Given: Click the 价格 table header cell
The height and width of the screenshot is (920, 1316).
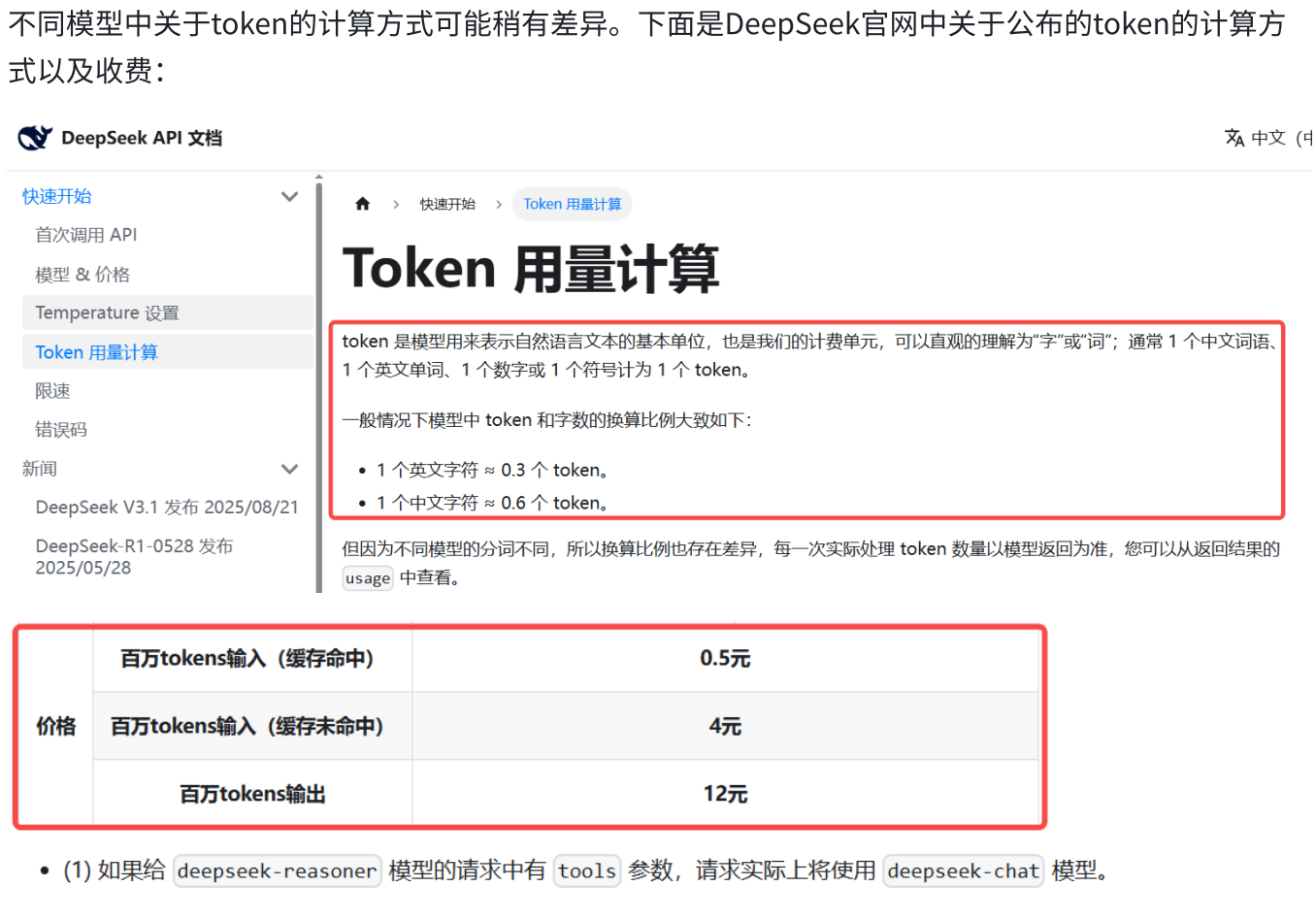Looking at the screenshot, I should pyautogui.click(x=56, y=726).
